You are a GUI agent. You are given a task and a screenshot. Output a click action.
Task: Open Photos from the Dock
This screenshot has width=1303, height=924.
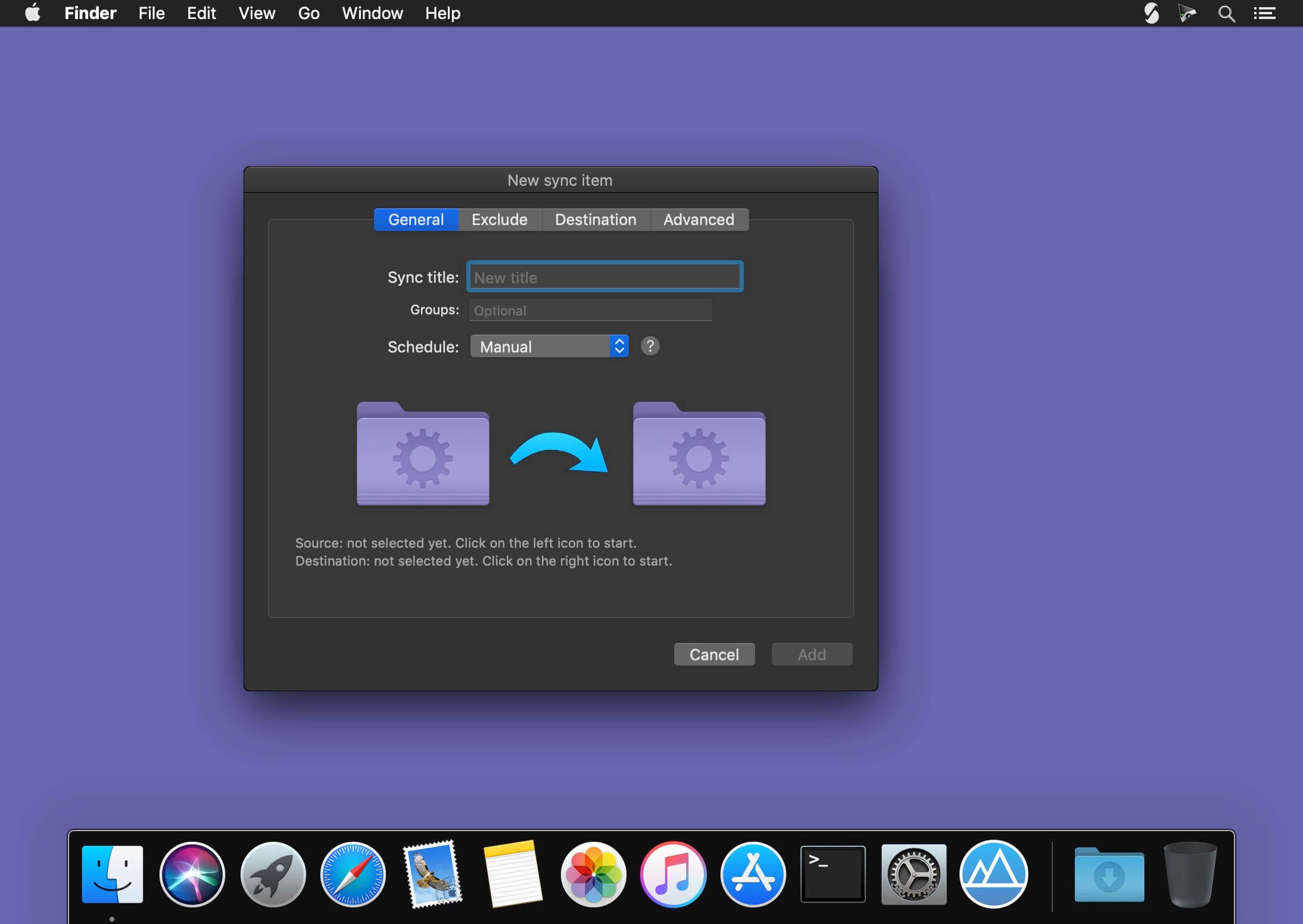pyautogui.click(x=593, y=873)
